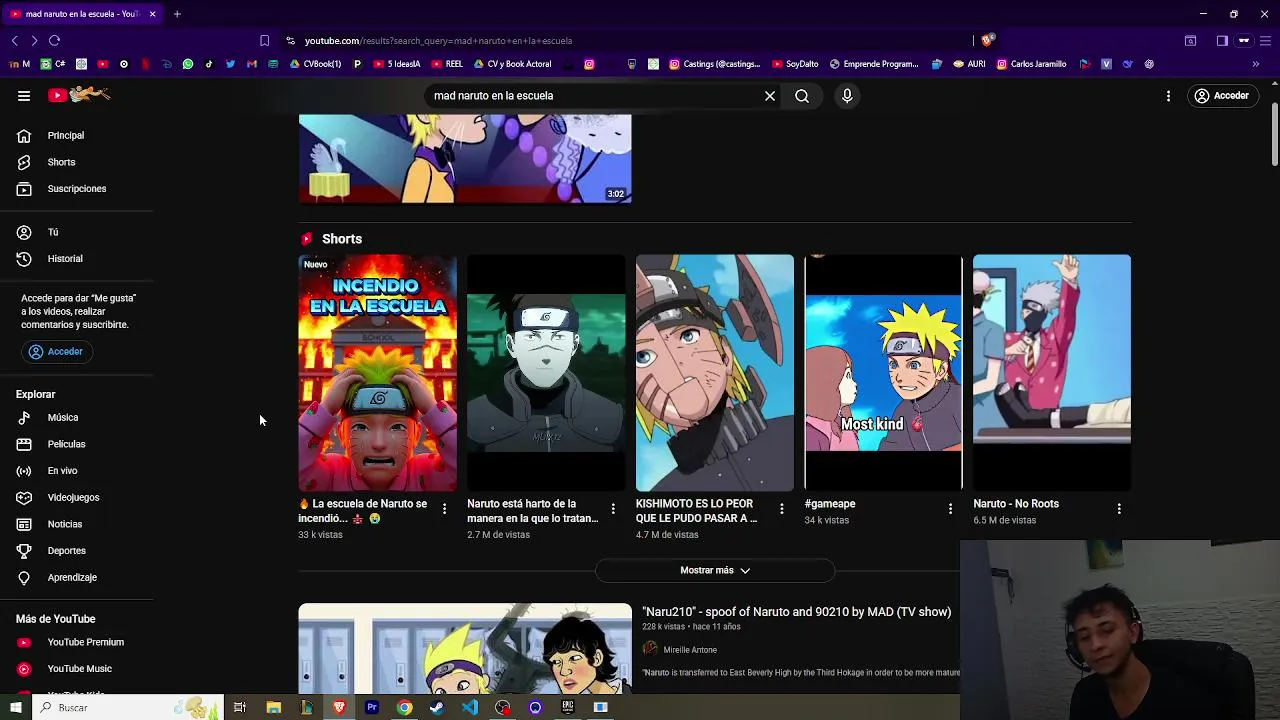Open the Brave Shields icon

point(987,40)
